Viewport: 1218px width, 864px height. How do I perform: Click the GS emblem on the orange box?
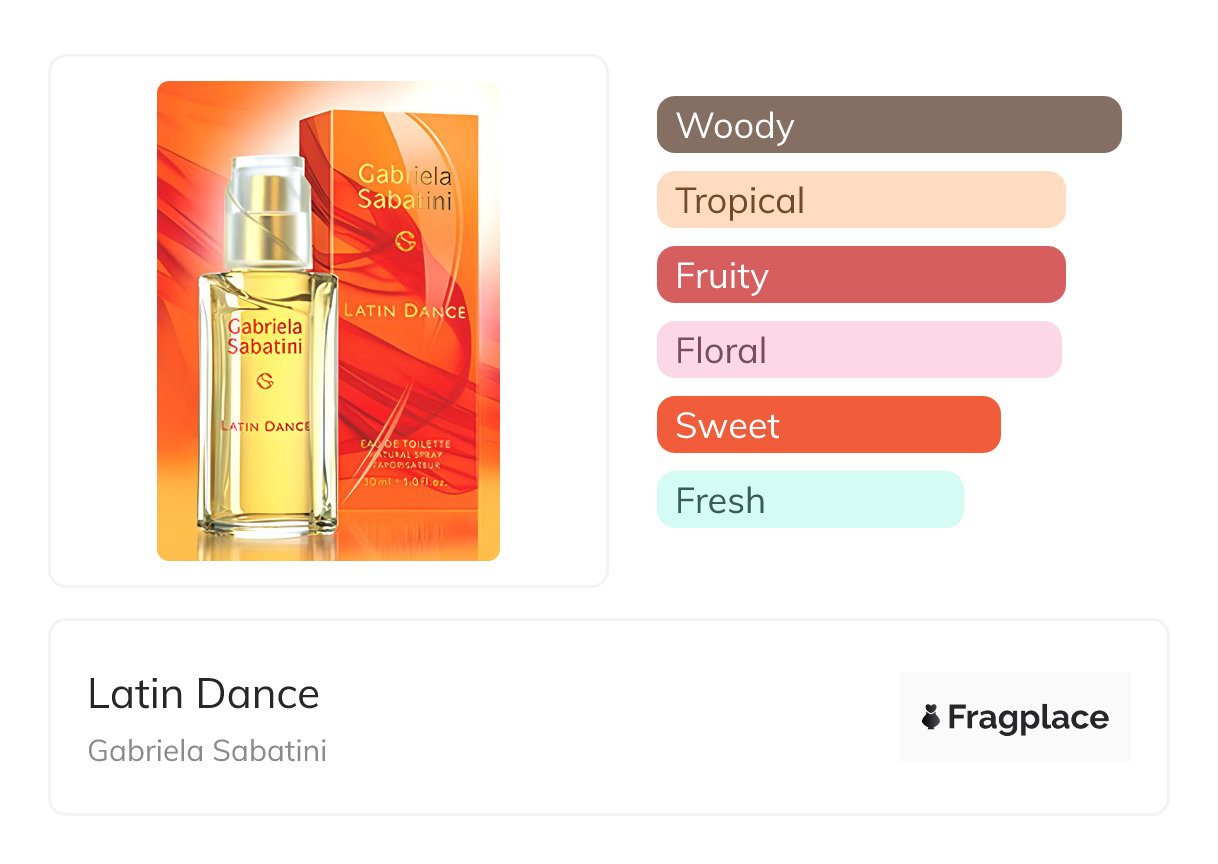(x=405, y=242)
